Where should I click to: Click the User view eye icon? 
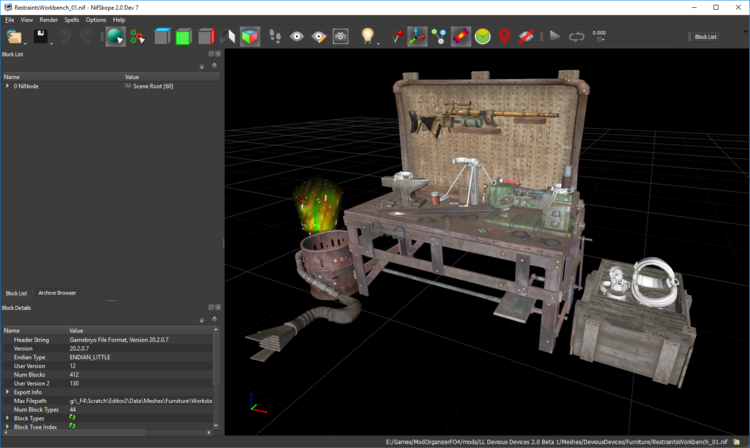(x=297, y=36)
